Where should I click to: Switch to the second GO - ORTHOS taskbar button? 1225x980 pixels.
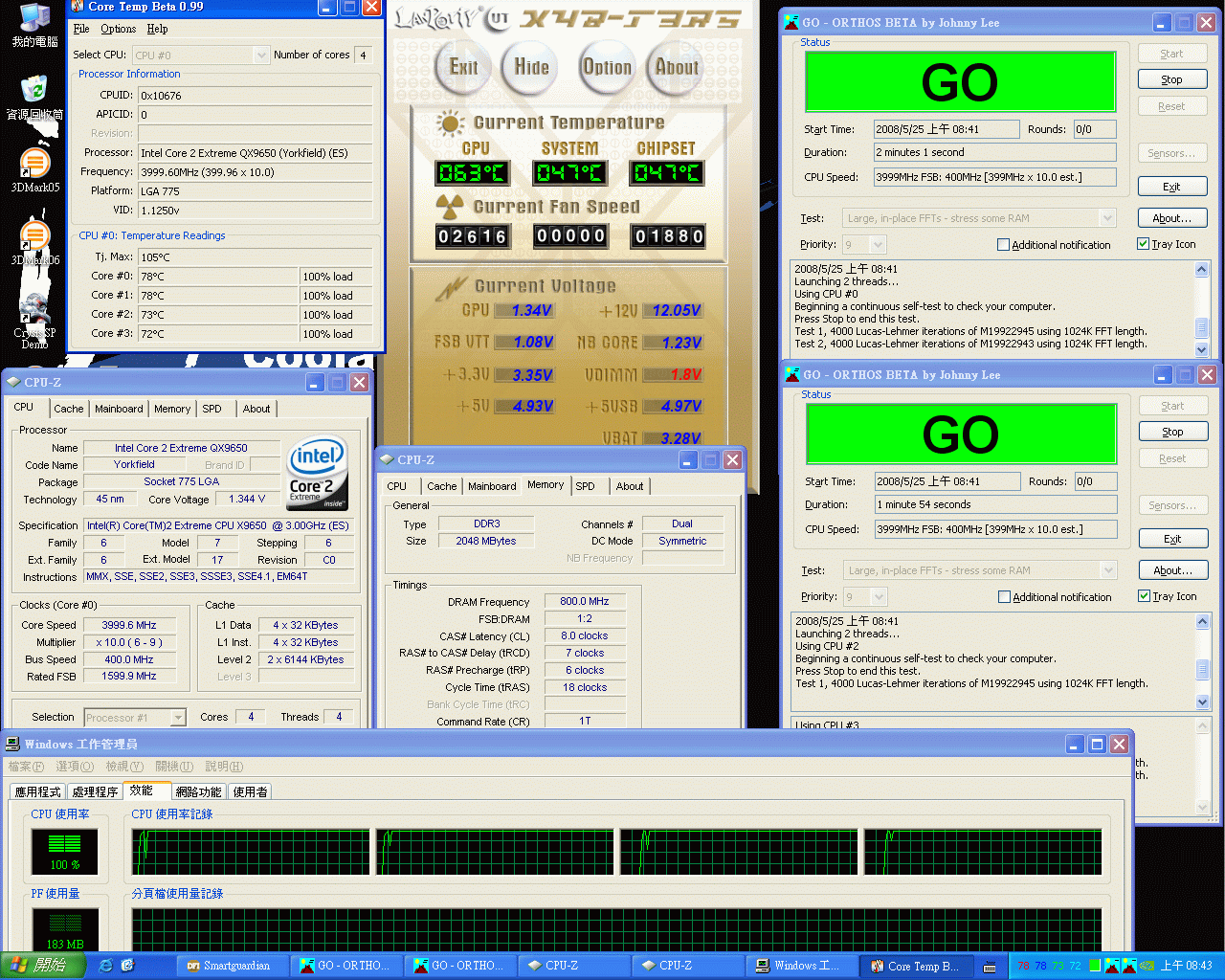click(461, 966)
